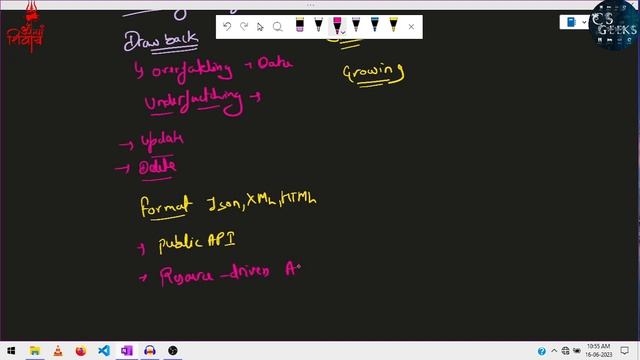The width and height of the screenshot is (640, 360).
Task: Select the blue pen
Action: pos(375,25)
